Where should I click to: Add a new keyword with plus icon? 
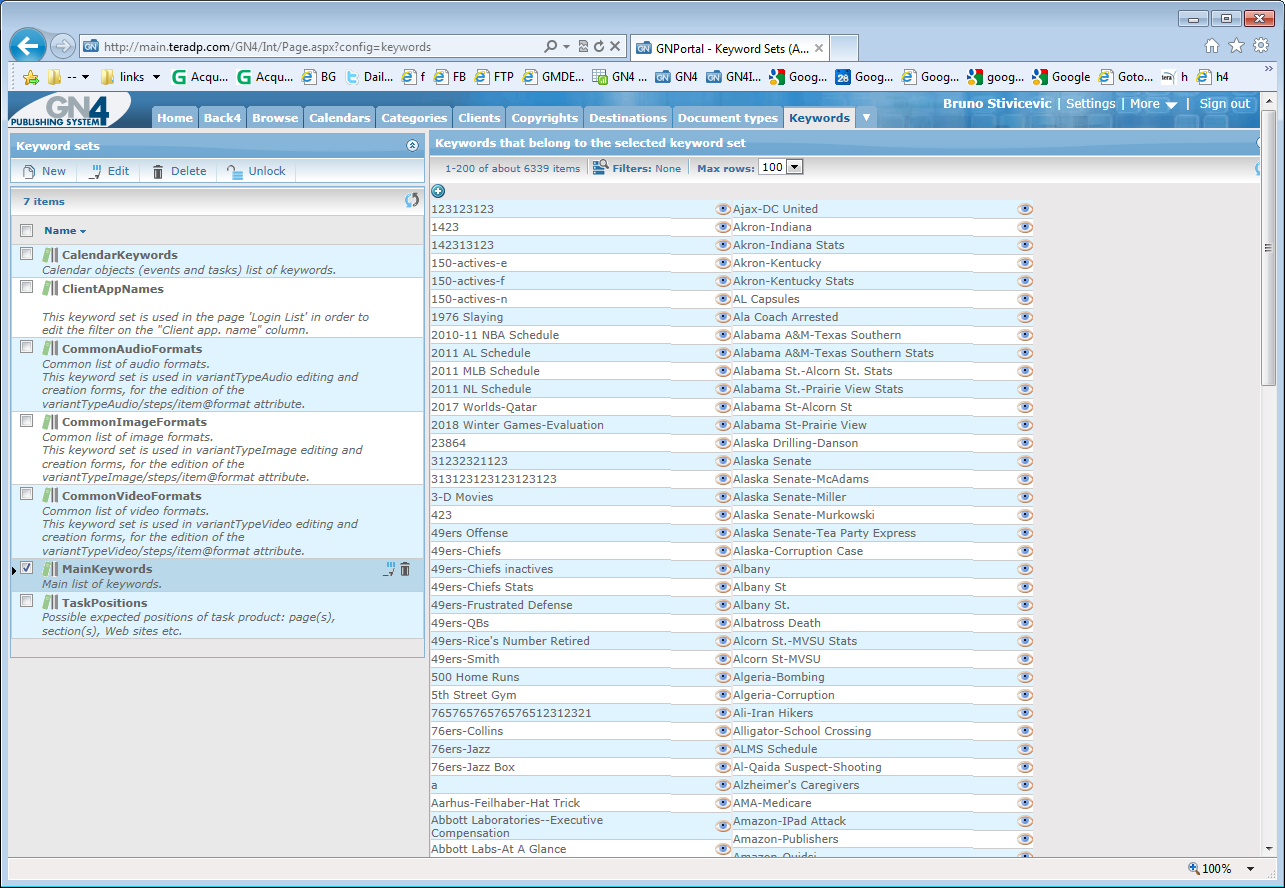point(438,191)
